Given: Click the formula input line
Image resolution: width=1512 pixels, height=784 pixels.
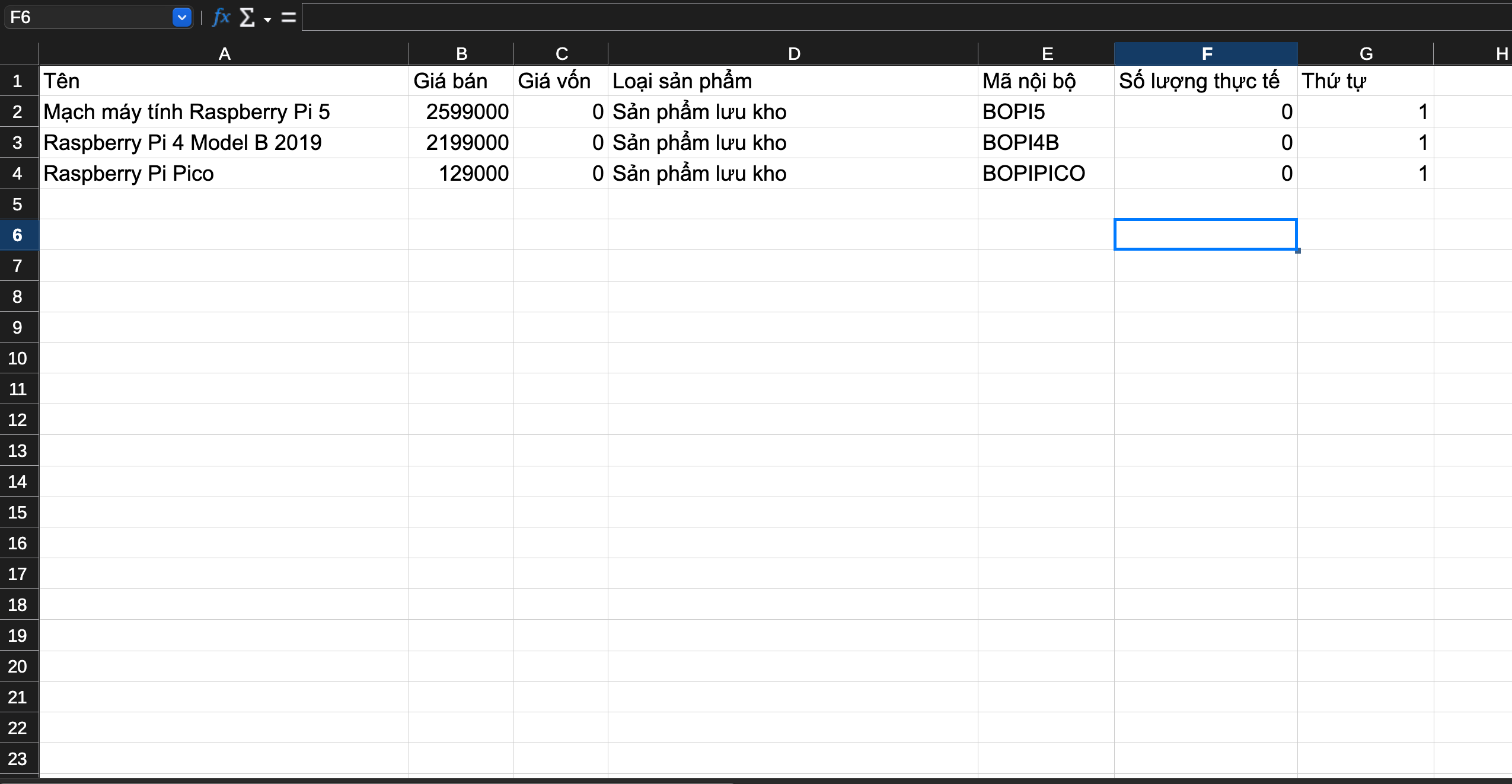Looking at the screenshot, I should tap(889, 17).
